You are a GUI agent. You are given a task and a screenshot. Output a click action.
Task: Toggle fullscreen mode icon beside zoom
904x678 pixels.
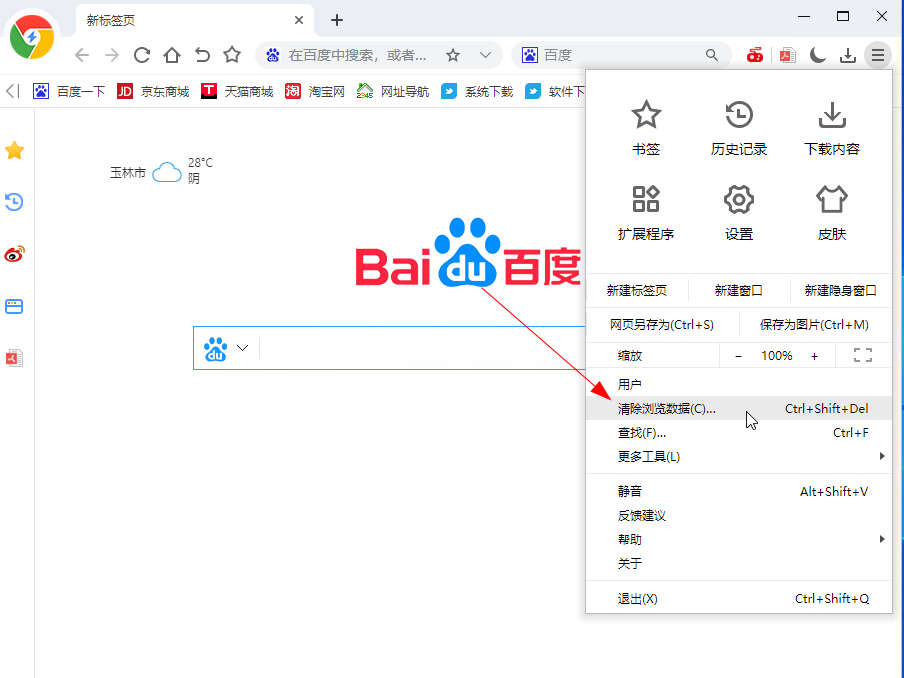(x=862, y=356)
